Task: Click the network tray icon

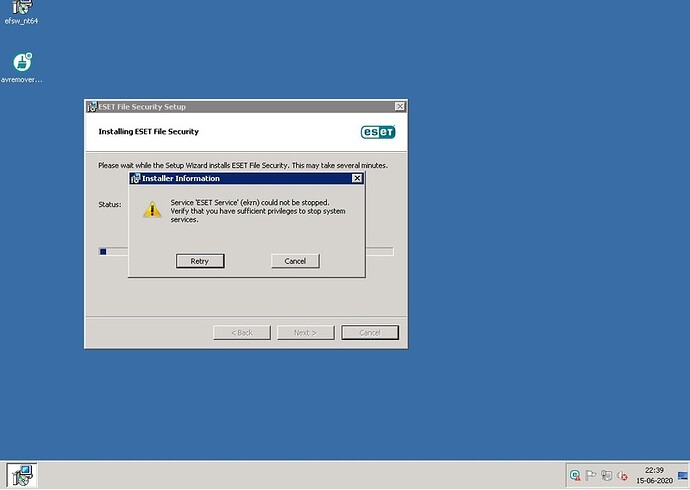Action: point(606,475)
